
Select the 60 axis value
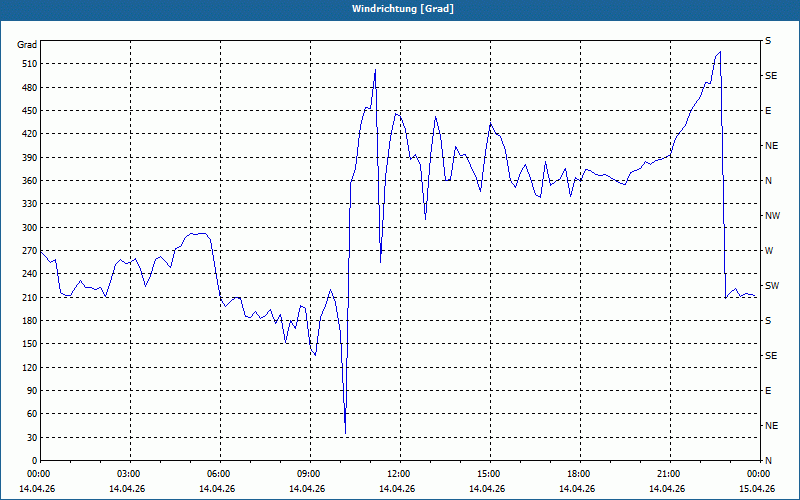point(32,414)
